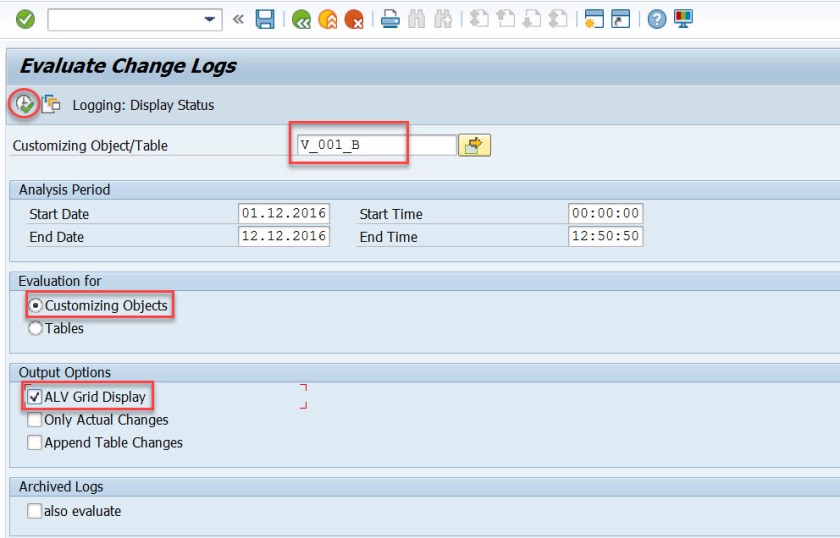Select the Tables radio button
840x538 pixels.
coord(35,328)
